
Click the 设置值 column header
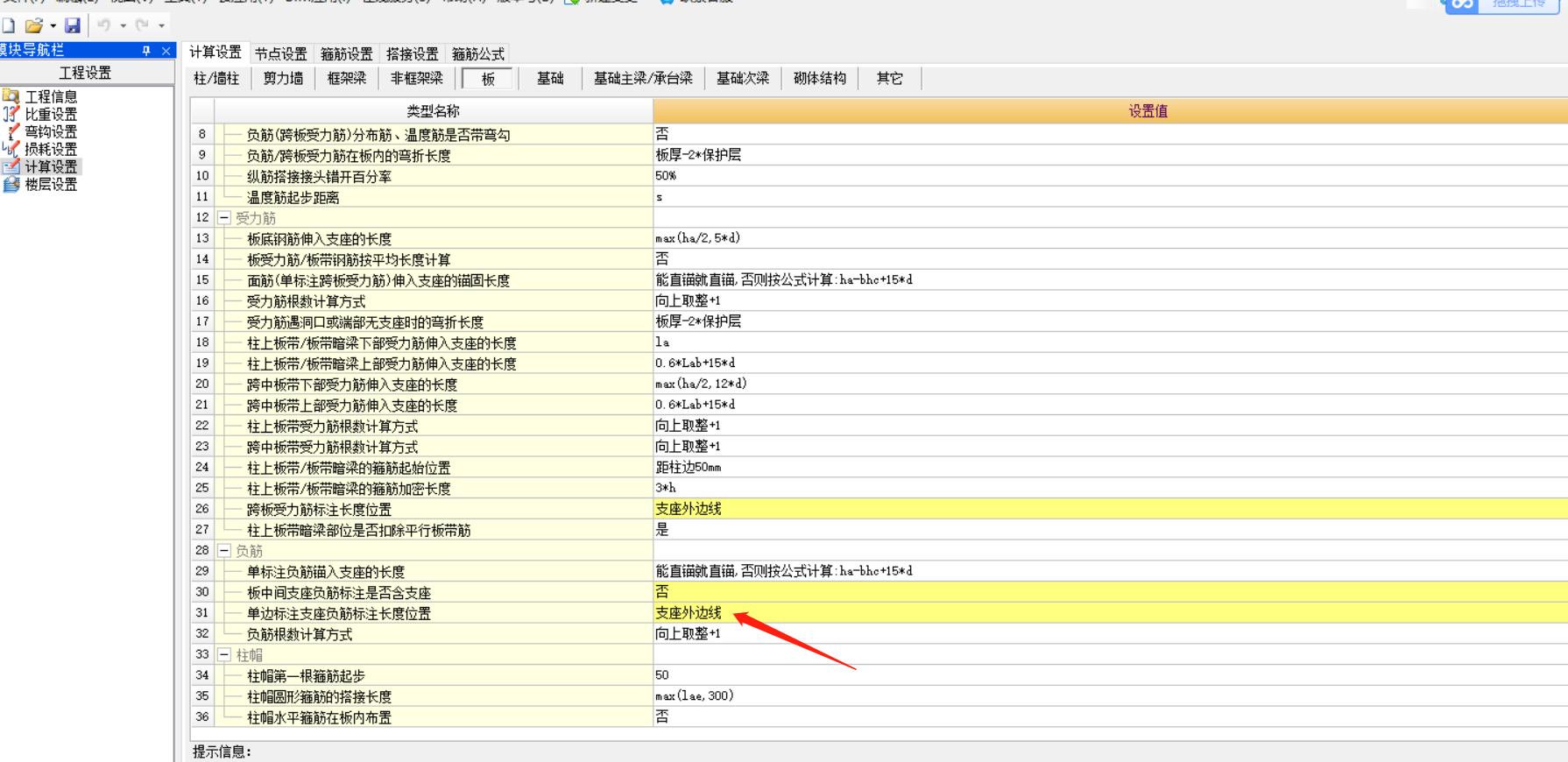tap(1111, 111)
